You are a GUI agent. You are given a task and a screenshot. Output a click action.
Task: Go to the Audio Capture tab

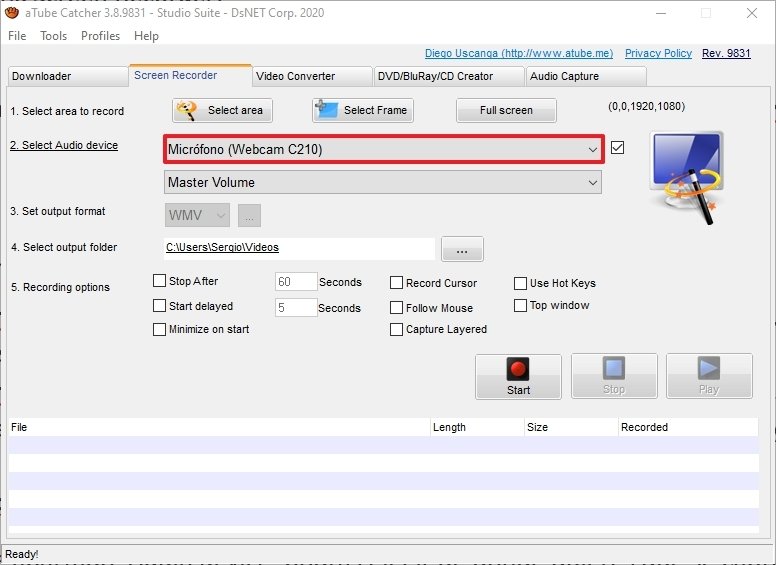click(586, 76)
